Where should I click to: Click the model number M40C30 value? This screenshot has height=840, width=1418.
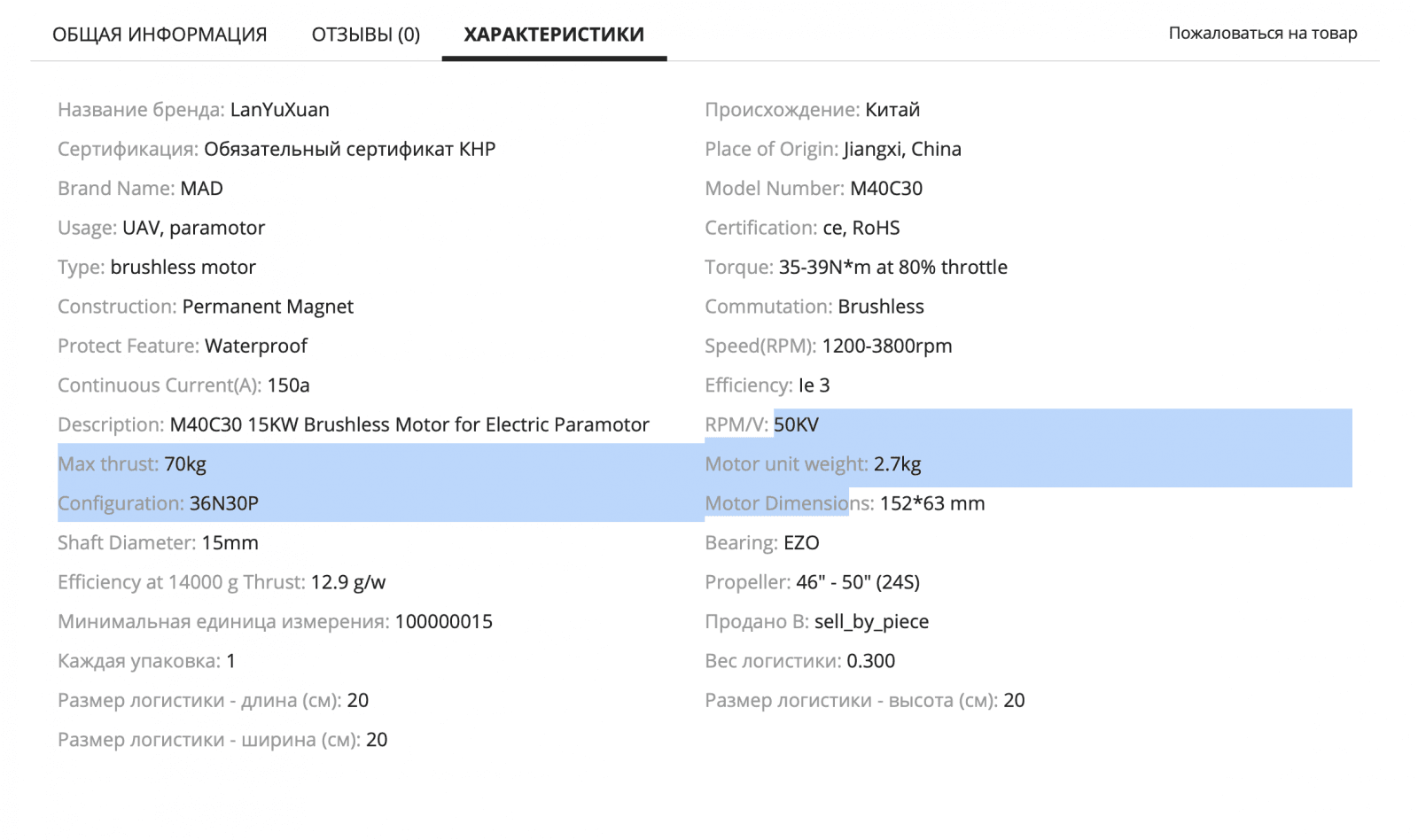click(885, 189)
